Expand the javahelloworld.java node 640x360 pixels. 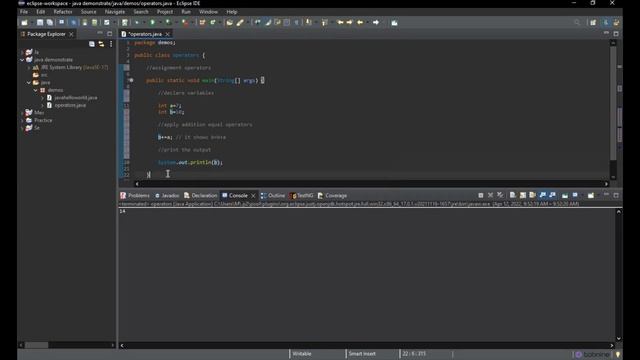pos(42,98)
